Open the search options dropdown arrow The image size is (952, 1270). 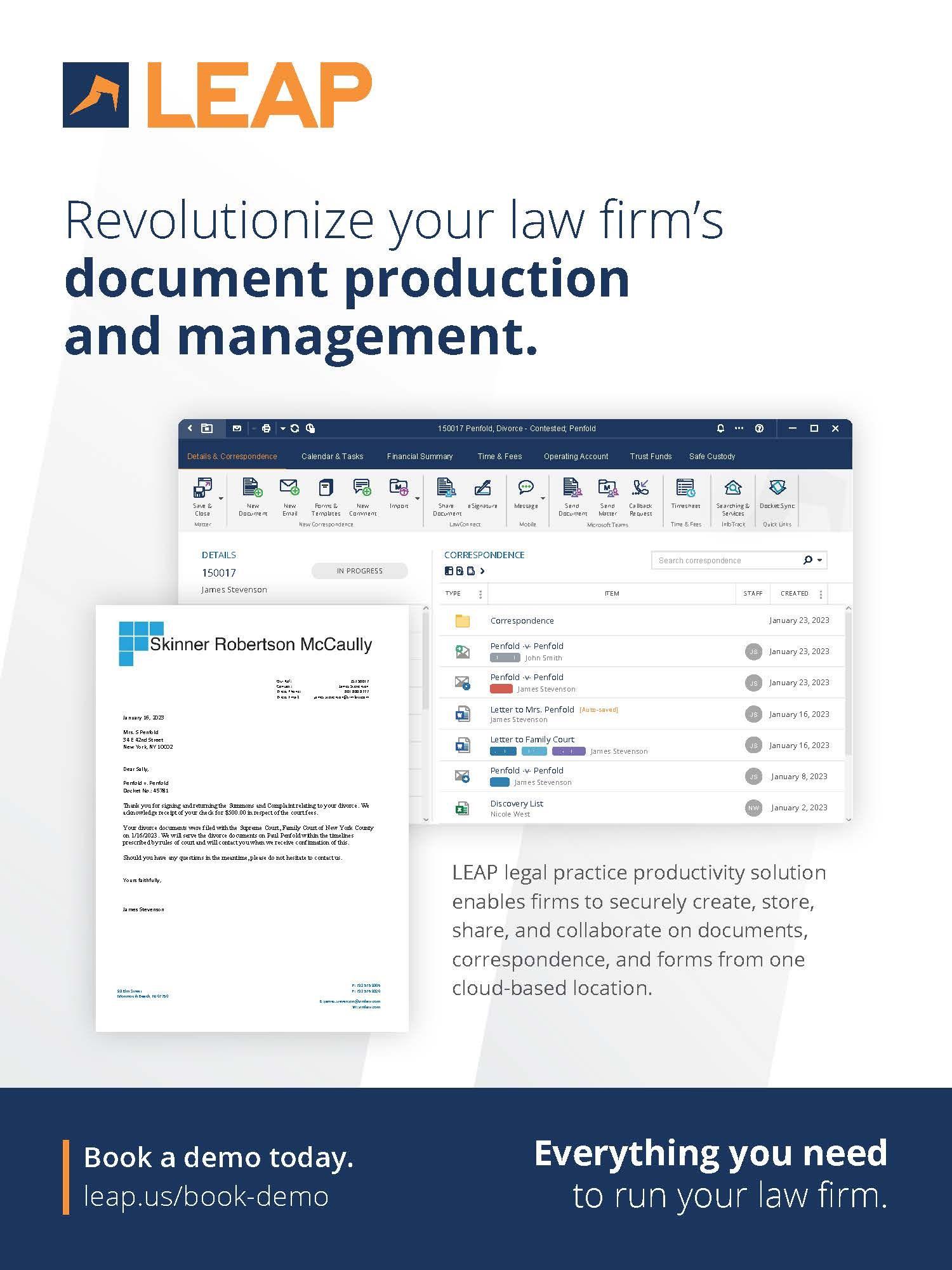click(819, 560)
